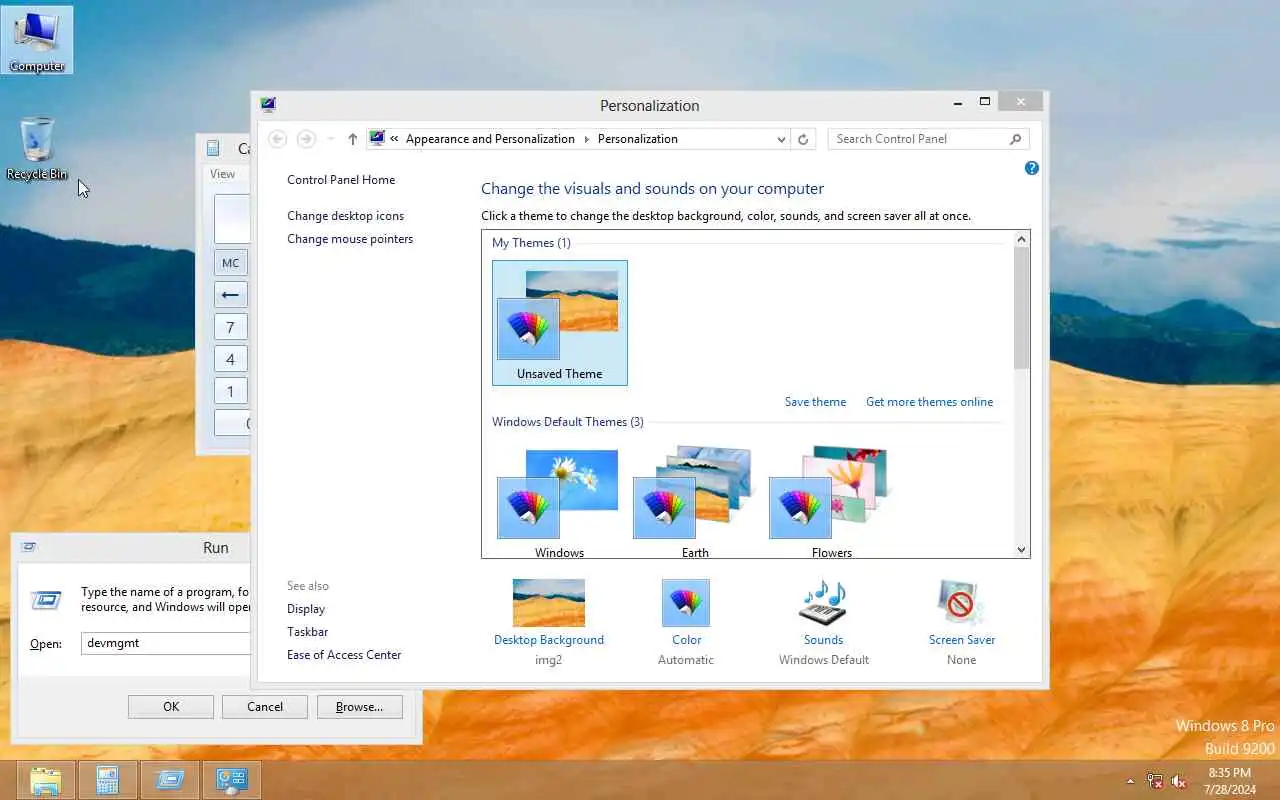The height and width of the screenshot is (800, 1280).
Task: Click the 4 key in Calculator
Action: pos(231,359)
